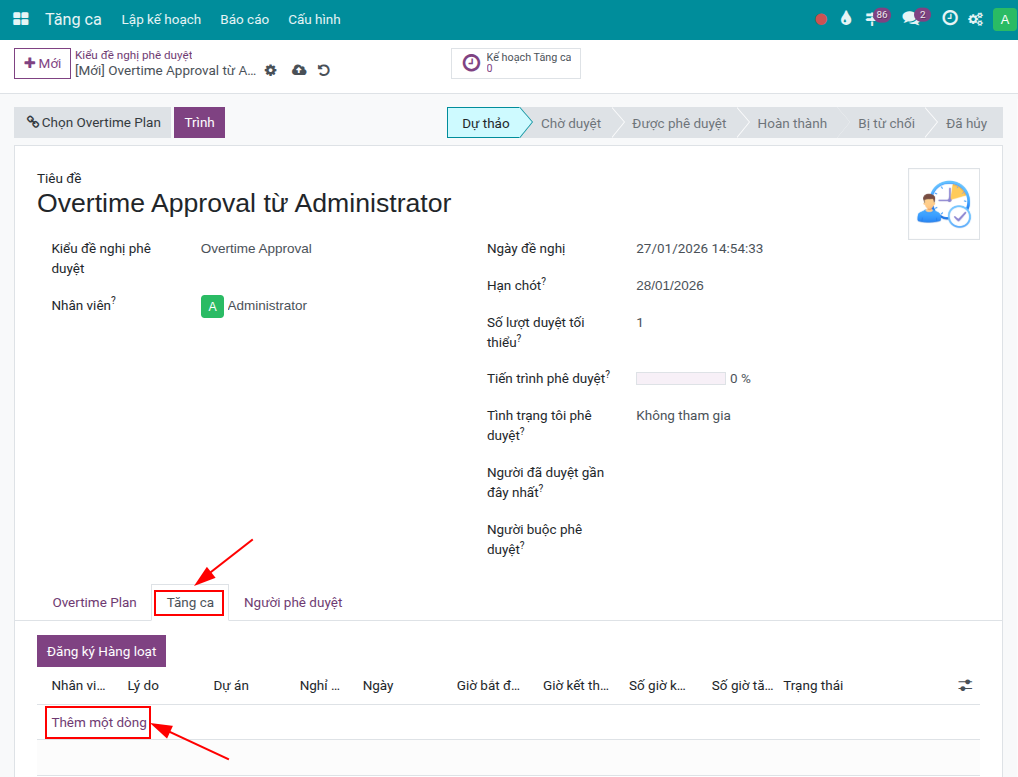Open the Cấu hình menu
The image size is (1018, 777).
point(314,18)
